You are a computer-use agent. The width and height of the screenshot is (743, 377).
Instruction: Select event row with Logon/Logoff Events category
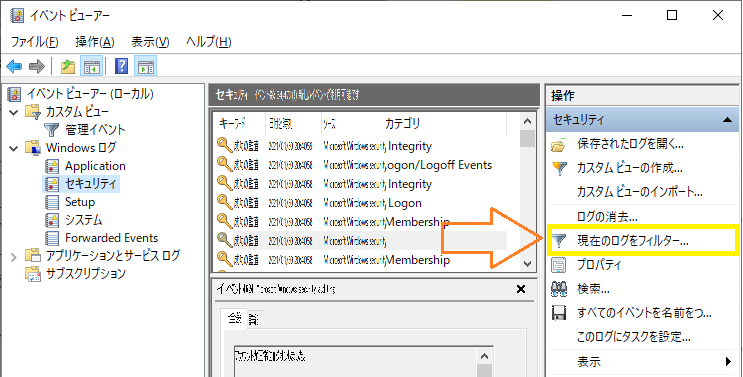pyautogui.click(x=361, y=165)
